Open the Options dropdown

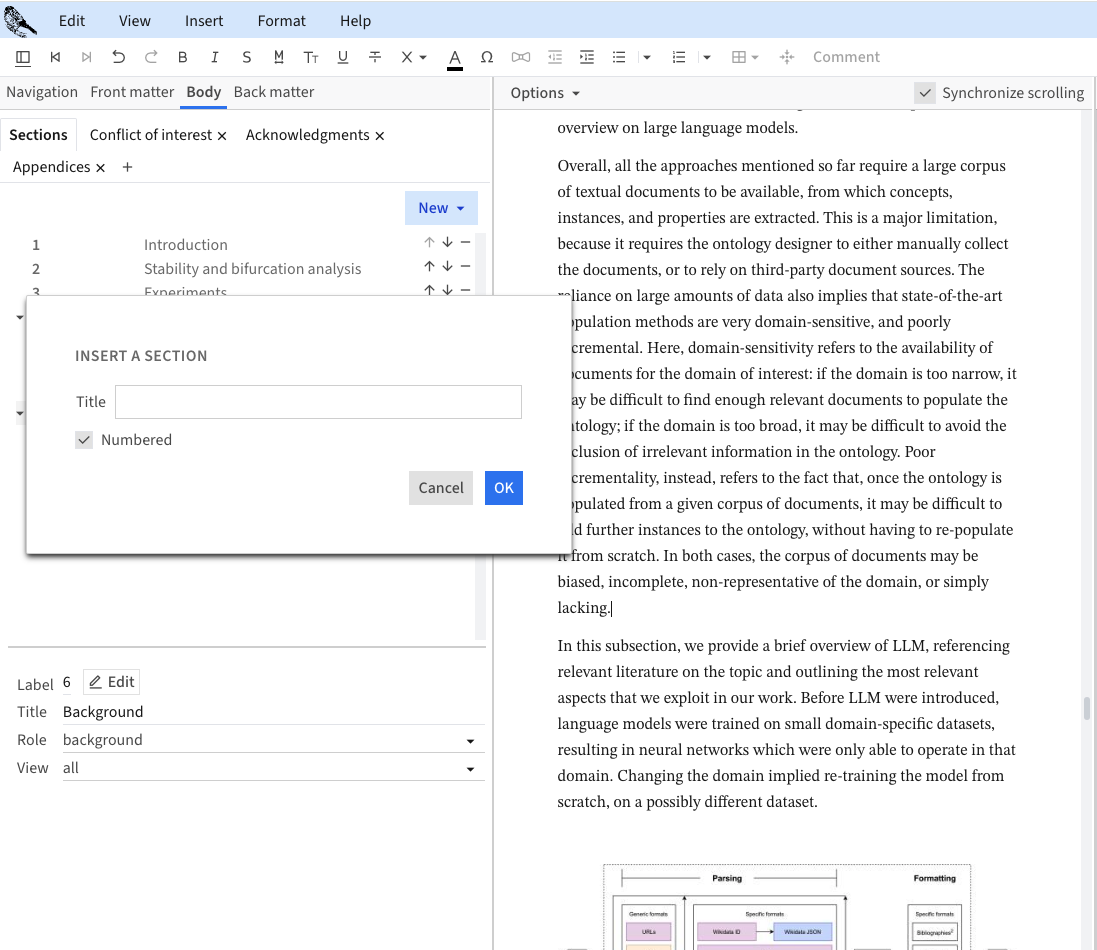click(x=545, y=93)
